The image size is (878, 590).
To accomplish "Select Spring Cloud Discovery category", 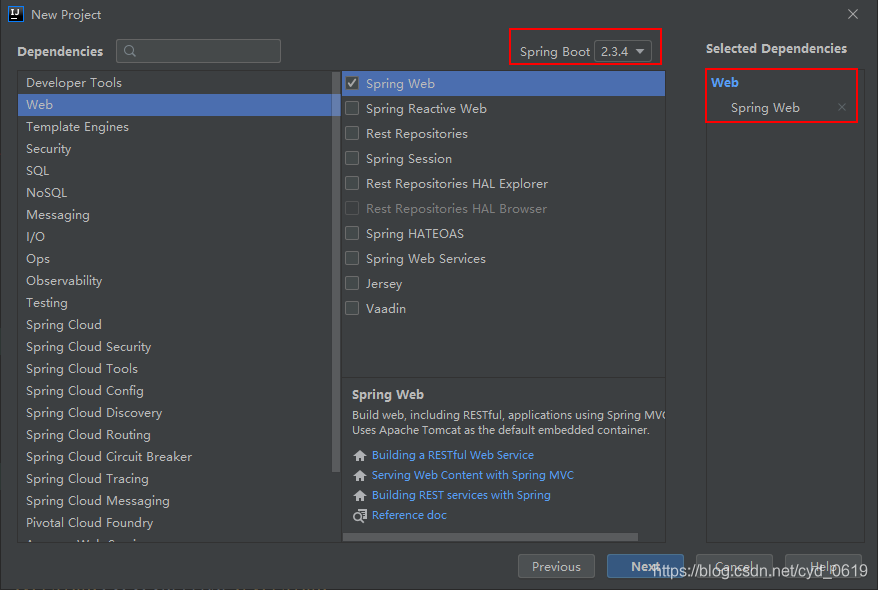I will pyautogui.click(x=175, y=413).
